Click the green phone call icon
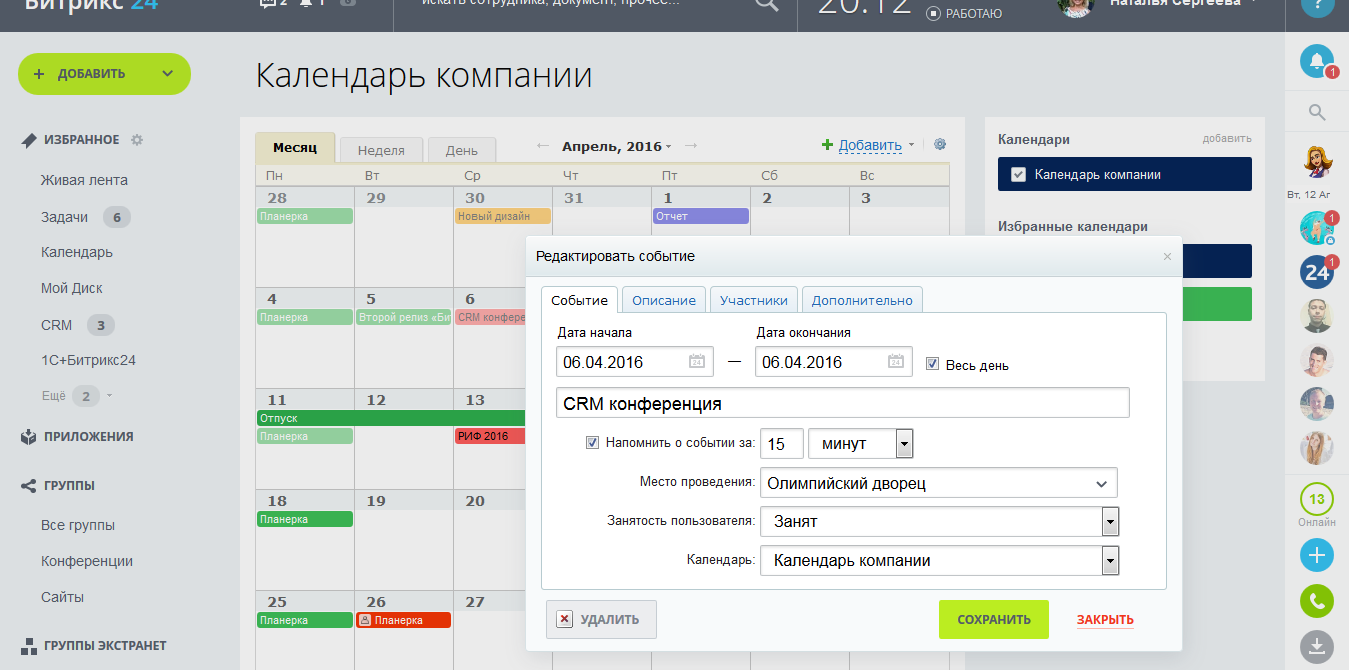The width and height of the screenshot is (1349, 670). [1316, 601]
